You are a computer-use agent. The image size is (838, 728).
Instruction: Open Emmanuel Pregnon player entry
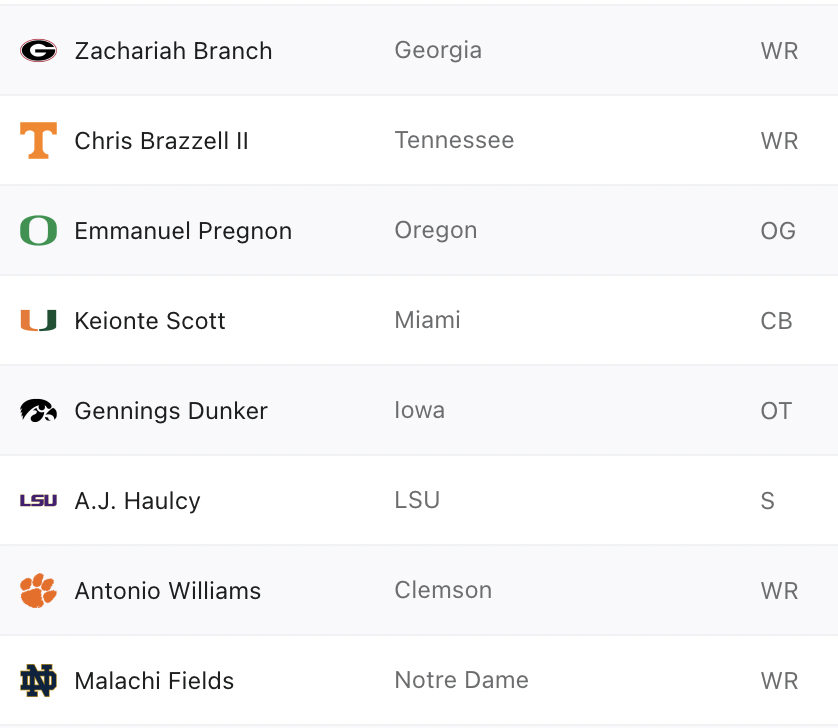click(x=183, y=231)
